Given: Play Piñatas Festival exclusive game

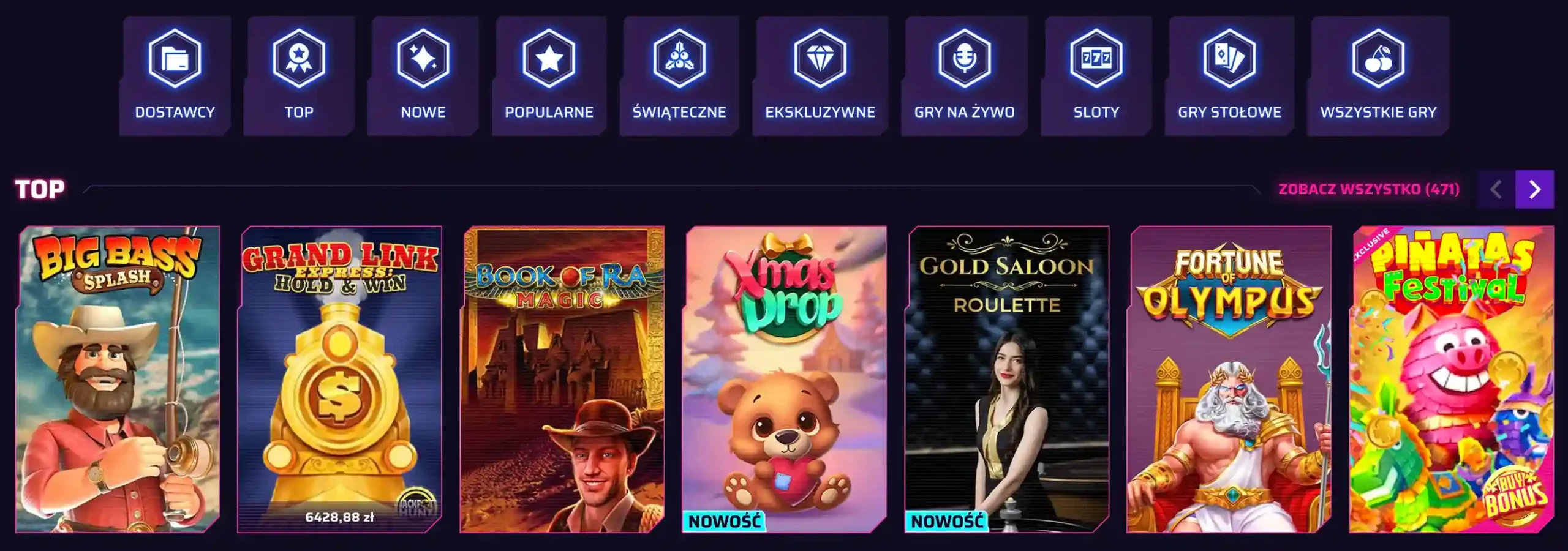Looking at the screenshot, I should (1452, 380).
